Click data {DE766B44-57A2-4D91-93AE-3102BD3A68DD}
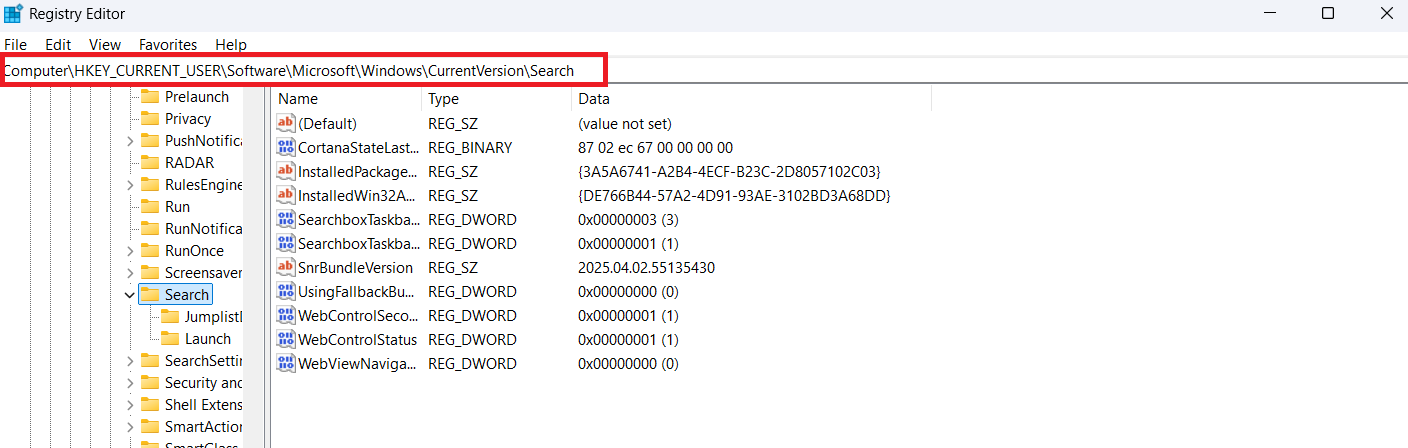 click(x=734, y=195)
